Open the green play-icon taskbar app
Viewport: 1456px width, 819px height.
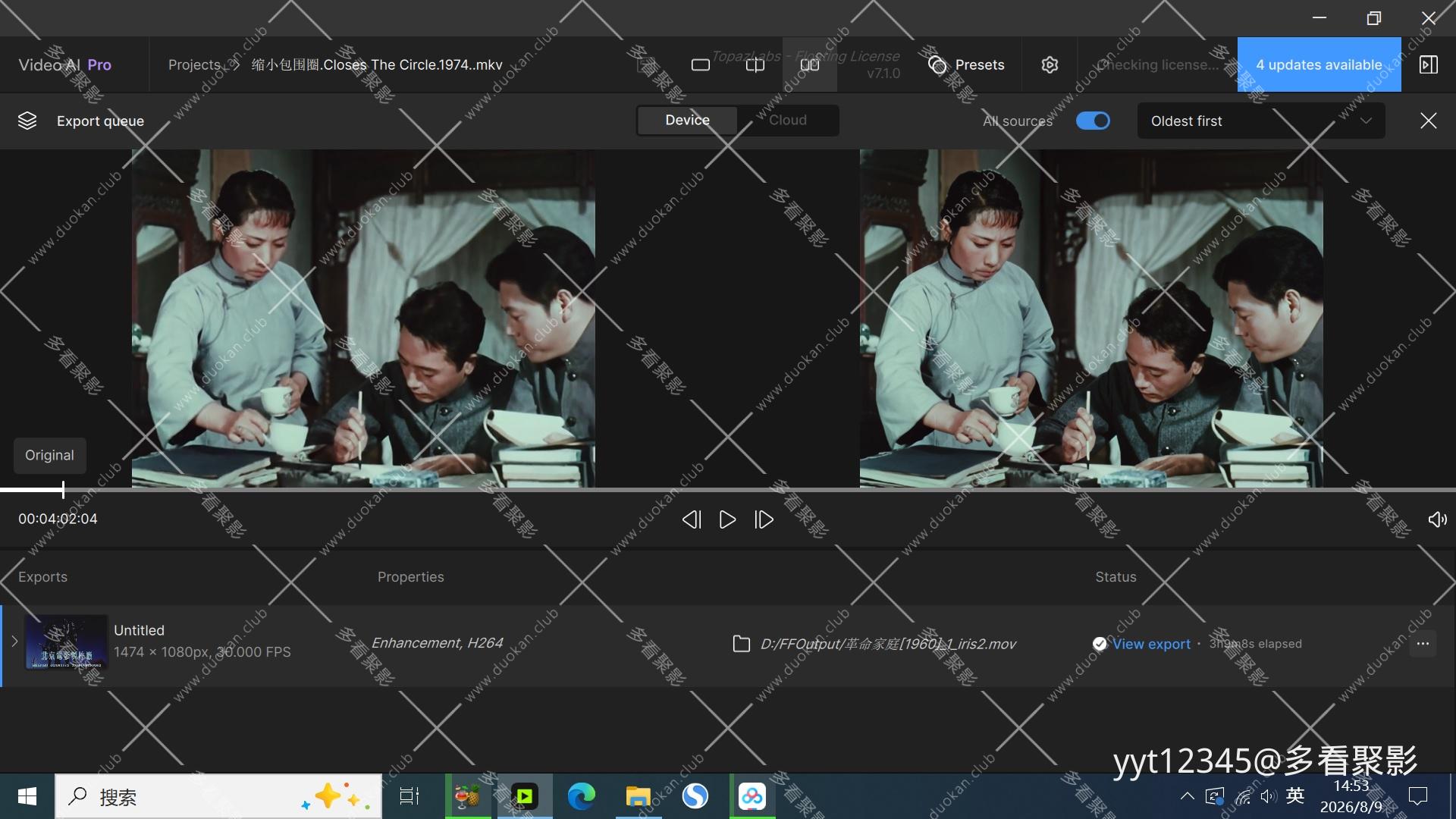coord(525,796)
